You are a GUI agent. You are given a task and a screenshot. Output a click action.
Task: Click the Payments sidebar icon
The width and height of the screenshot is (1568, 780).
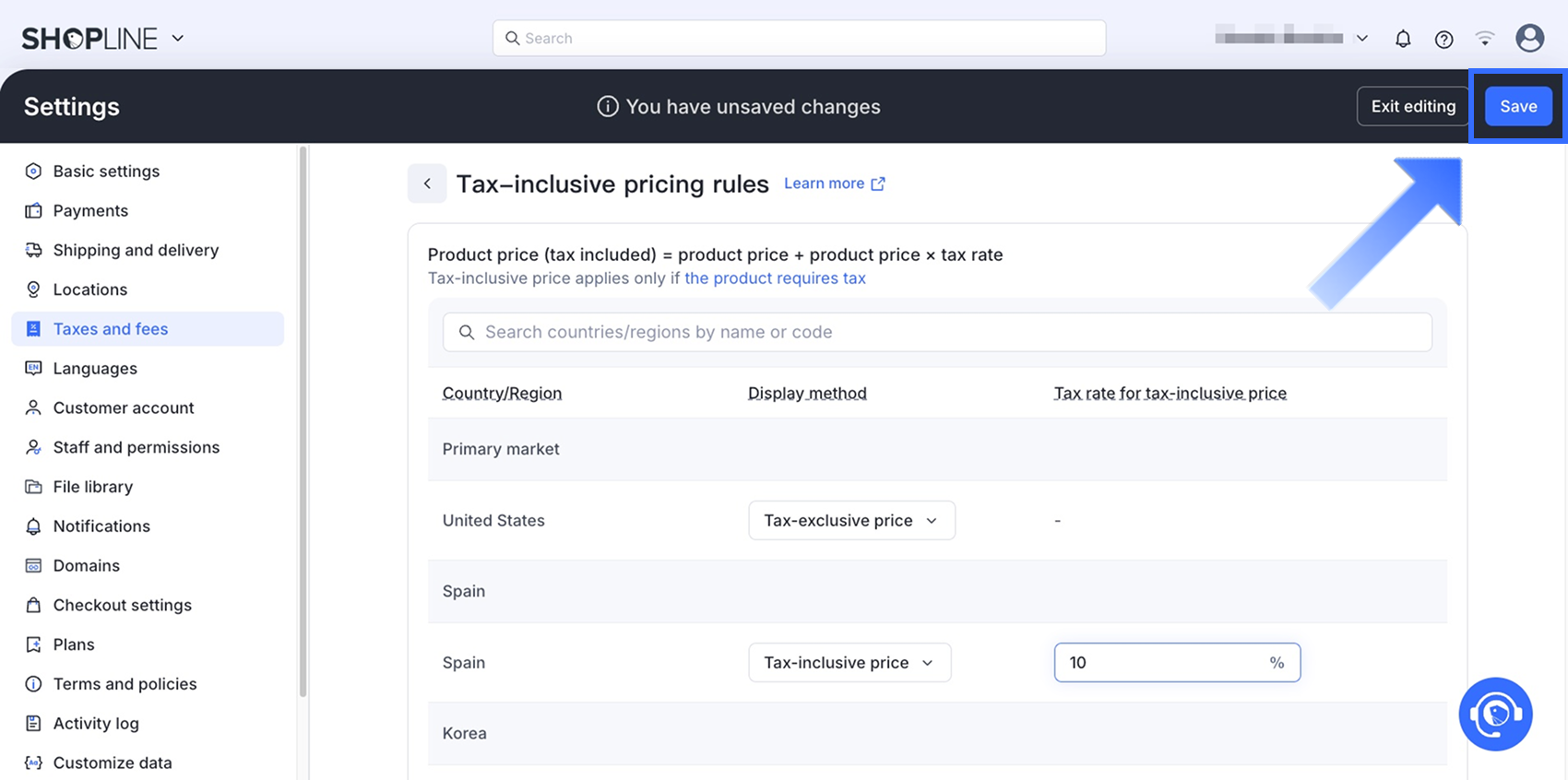[x=33, y=210]
